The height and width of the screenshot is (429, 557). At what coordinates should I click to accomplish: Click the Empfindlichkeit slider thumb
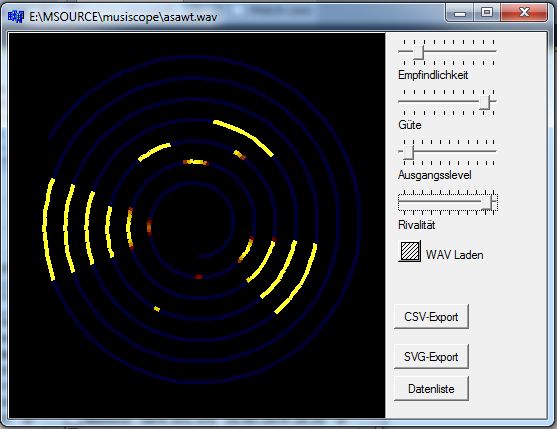[418, 52]
